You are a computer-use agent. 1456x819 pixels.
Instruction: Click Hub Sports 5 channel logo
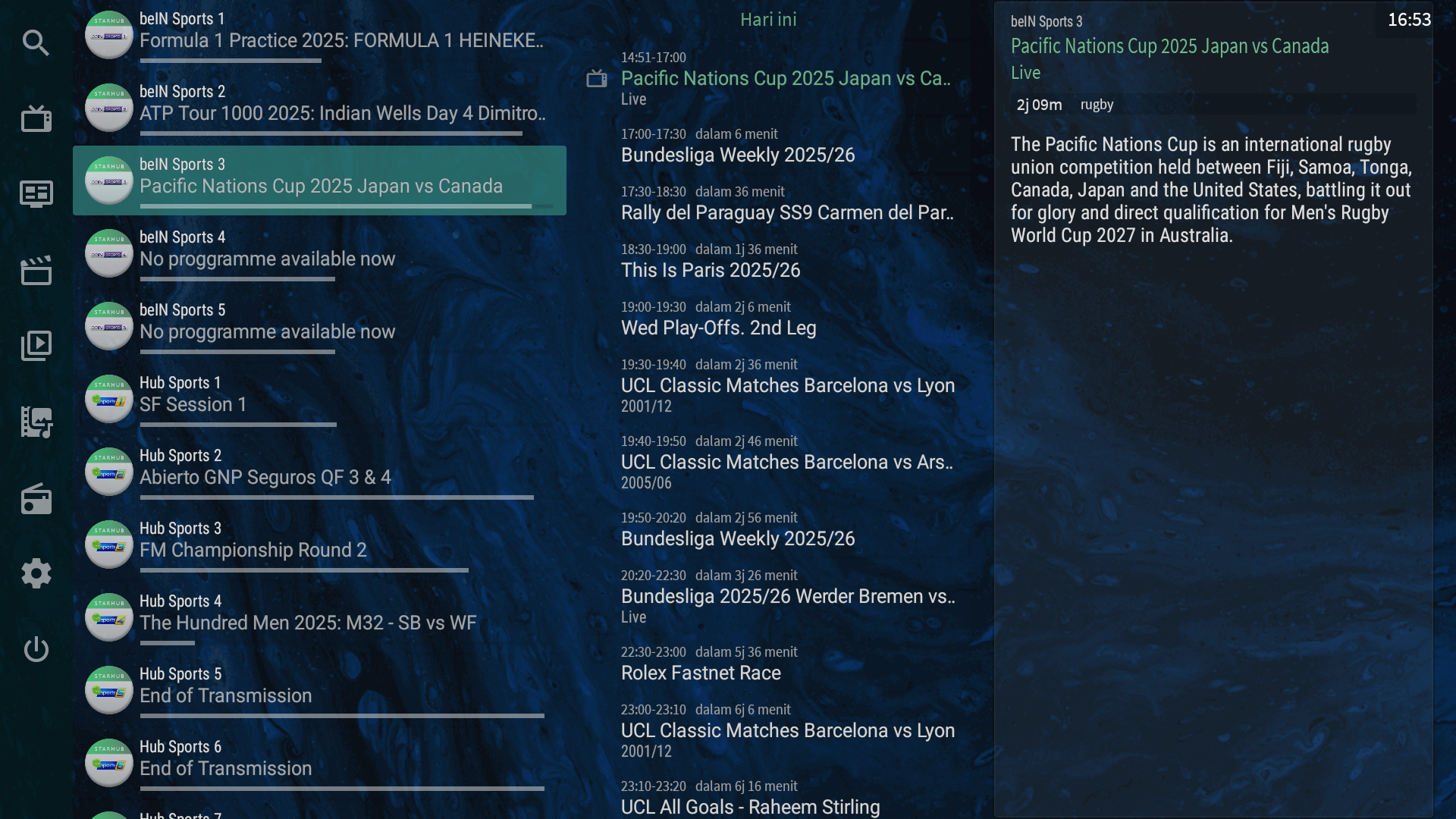click(109, 690)
